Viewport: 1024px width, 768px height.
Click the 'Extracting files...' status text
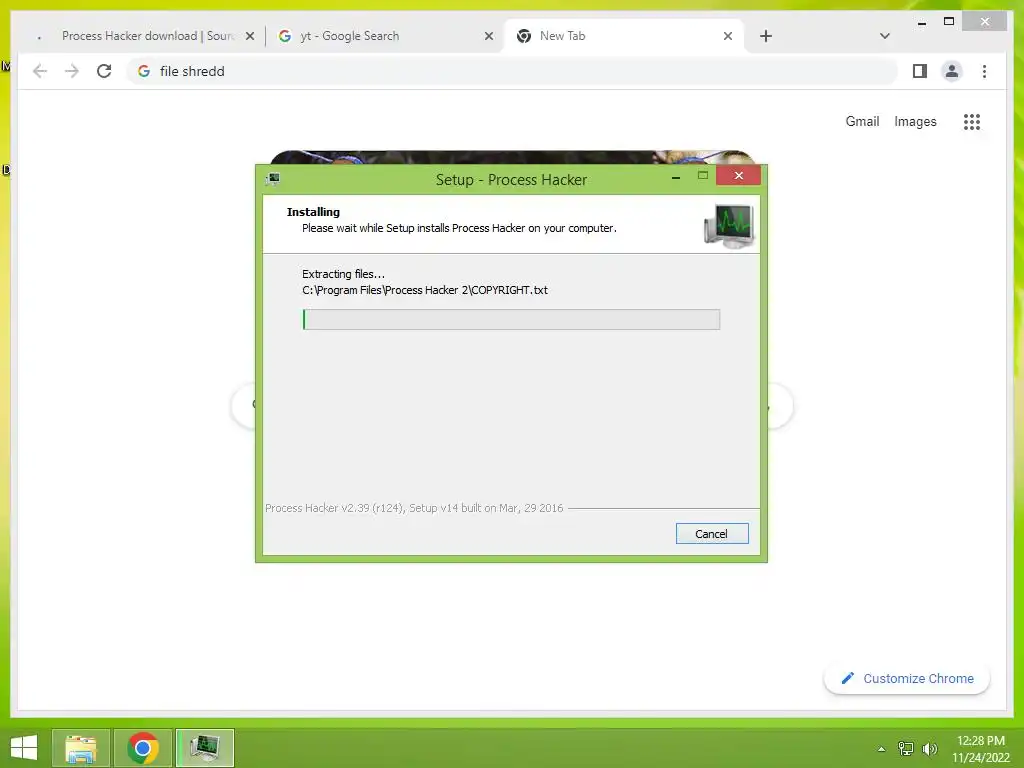(x=344, y=274)
